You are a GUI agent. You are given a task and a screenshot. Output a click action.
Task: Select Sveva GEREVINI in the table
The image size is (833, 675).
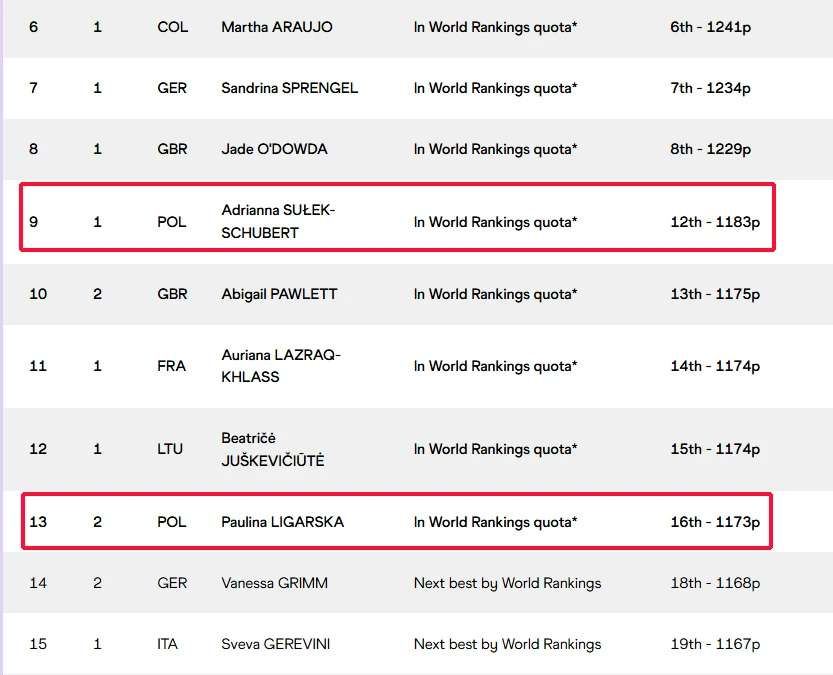tap(275, 644)
